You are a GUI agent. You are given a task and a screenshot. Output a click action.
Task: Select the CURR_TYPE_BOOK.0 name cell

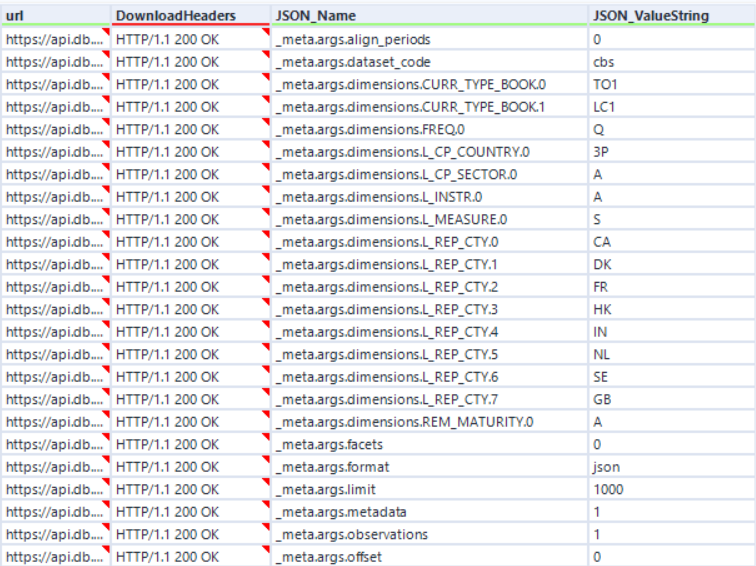[x=429, y=84]
